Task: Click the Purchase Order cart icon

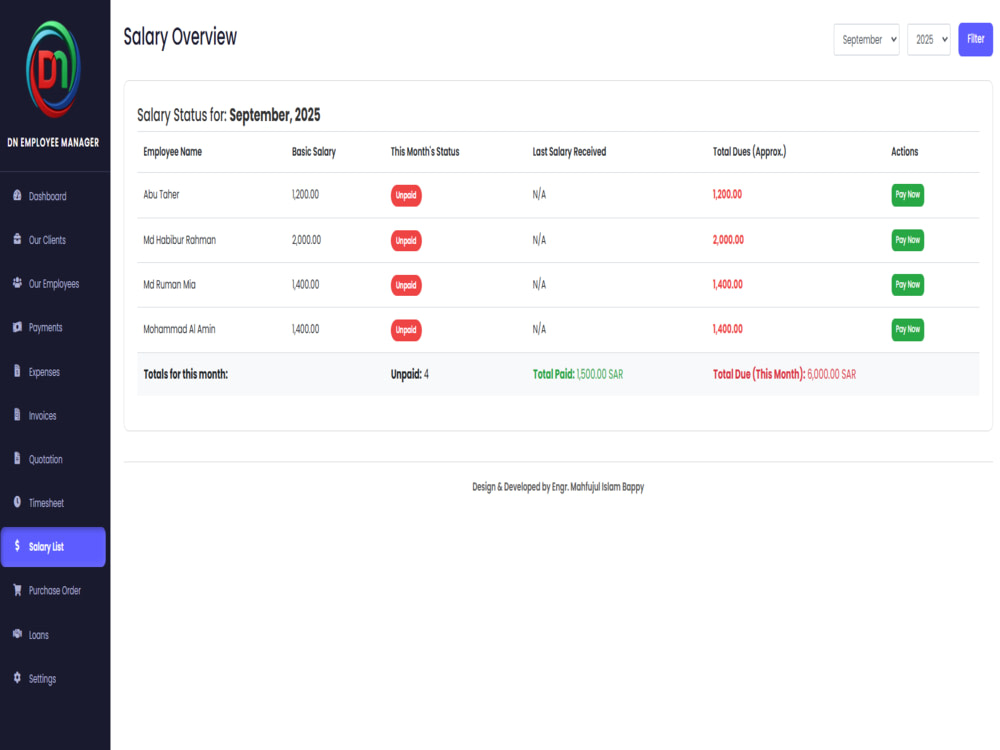Action: pyautogui.click(x=17, y=590)
